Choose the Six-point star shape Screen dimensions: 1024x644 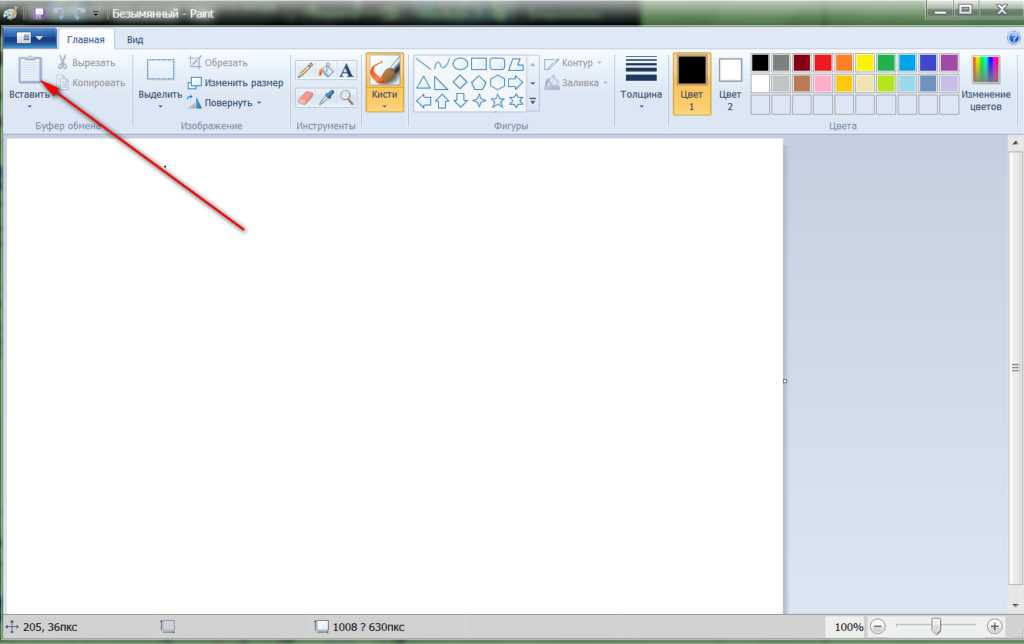pos(516,101)
